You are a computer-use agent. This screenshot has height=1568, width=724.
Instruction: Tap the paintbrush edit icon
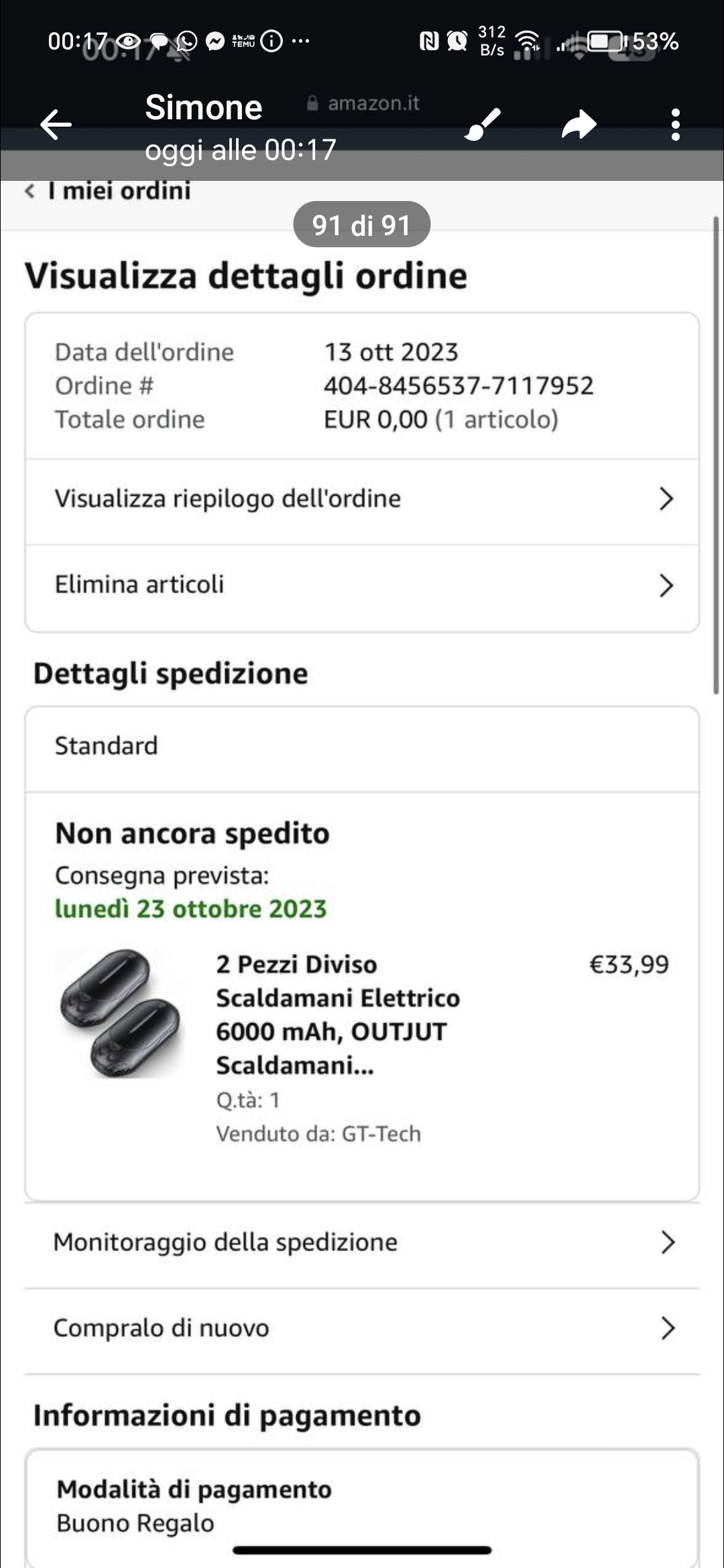click(483, 124)
